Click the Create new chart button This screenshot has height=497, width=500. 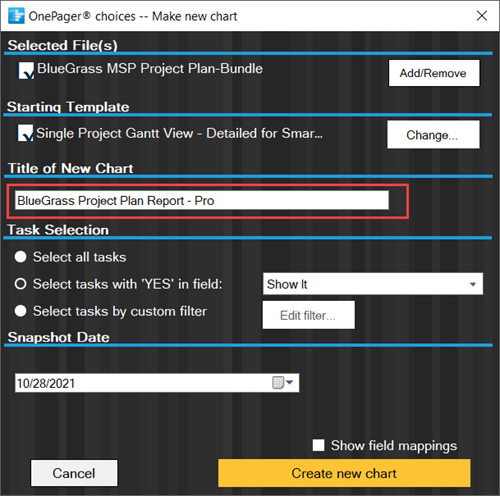coord(344,473)
